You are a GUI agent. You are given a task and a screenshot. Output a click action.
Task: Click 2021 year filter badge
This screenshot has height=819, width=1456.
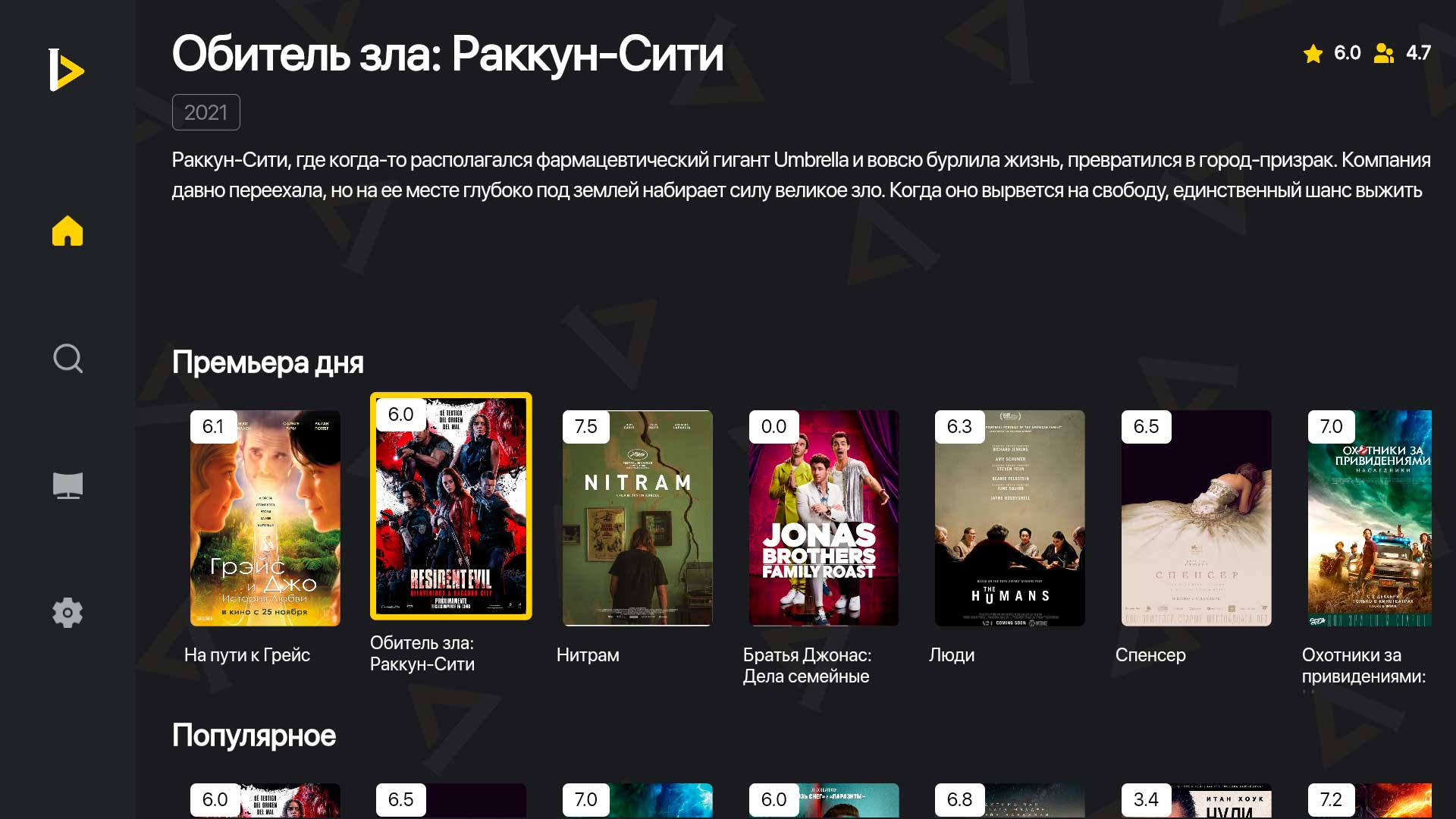click(x=205, y=111)
